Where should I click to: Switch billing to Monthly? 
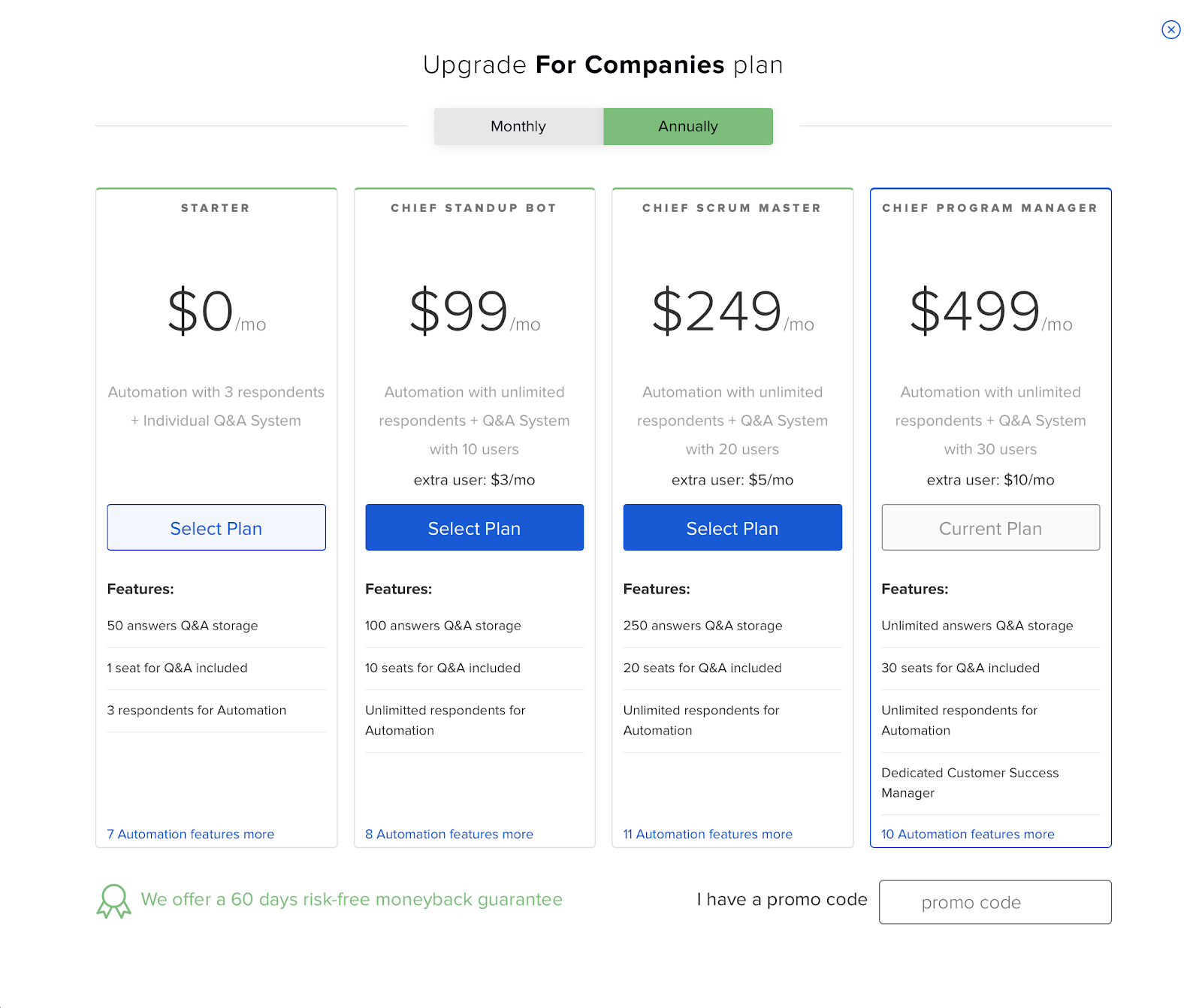518,126
